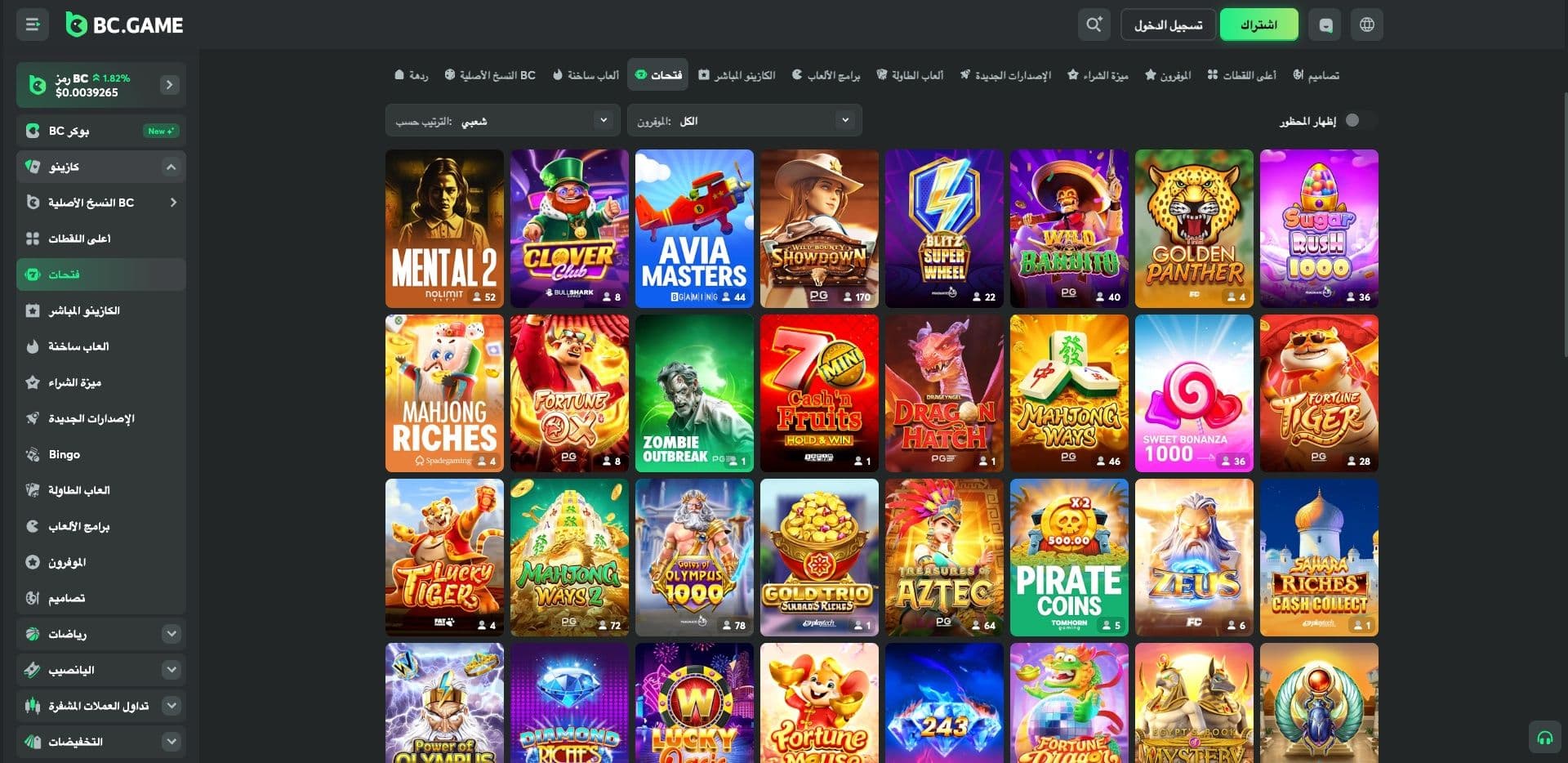
Task: Switch to the Table Games tab
Action: pos(909,75)
